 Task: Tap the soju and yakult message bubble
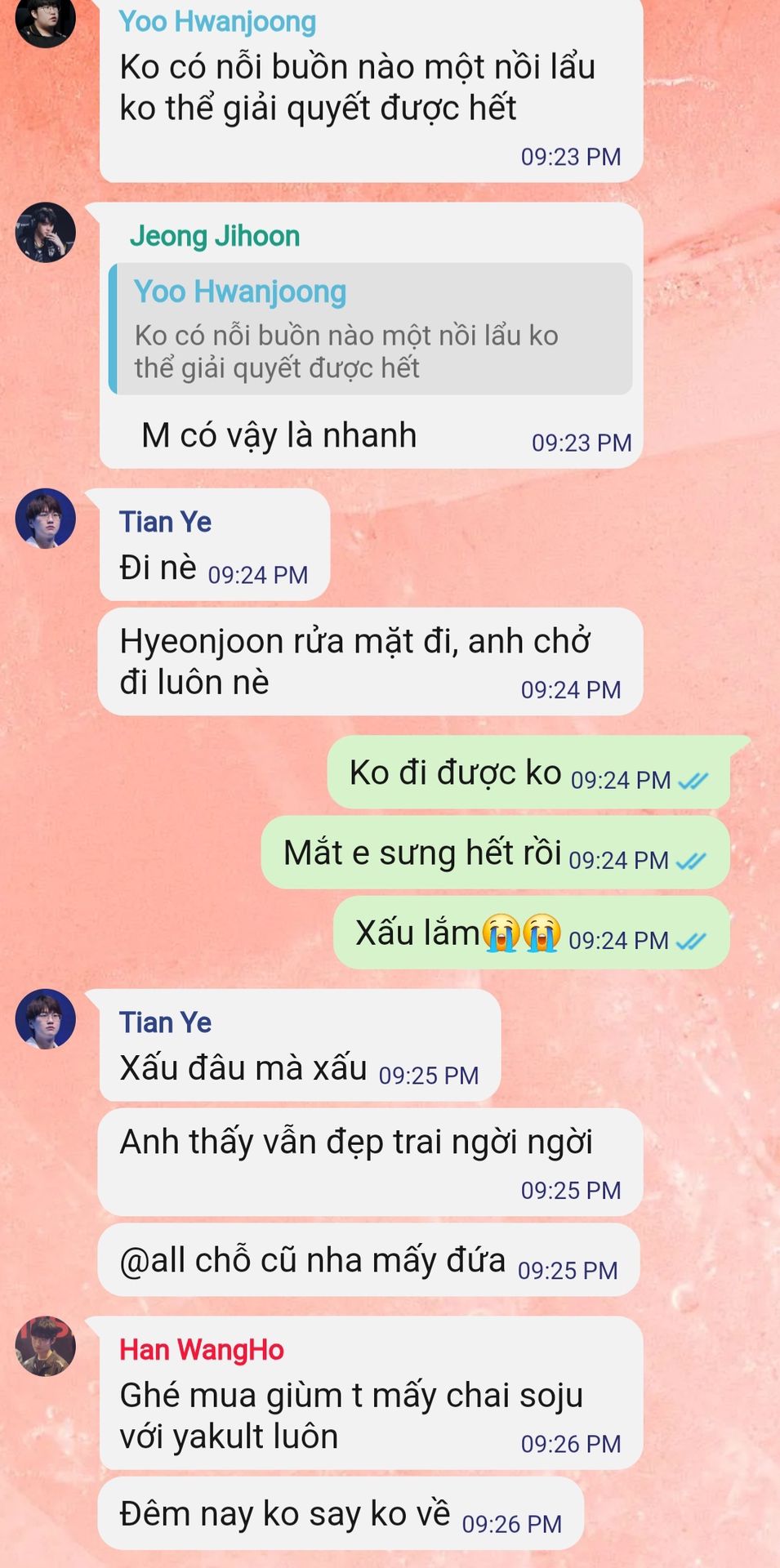(370, 1393)
